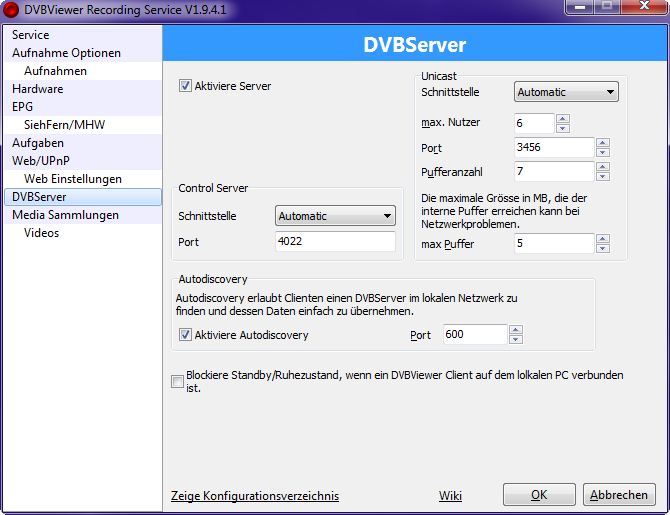
Task: Open Unicast Schnittstelle dropdown
Action: pyautogui.click(x=566, y=92)
